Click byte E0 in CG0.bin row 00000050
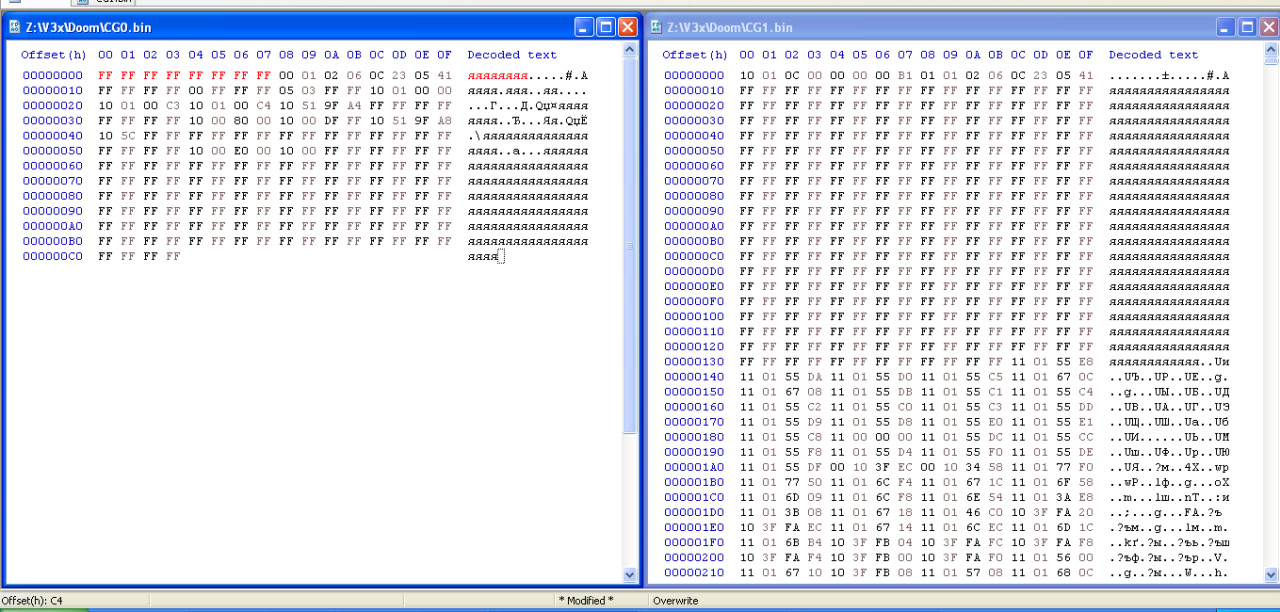This screenshot has width=1280, height=612. pyautogui.click(x=241, y=151)
